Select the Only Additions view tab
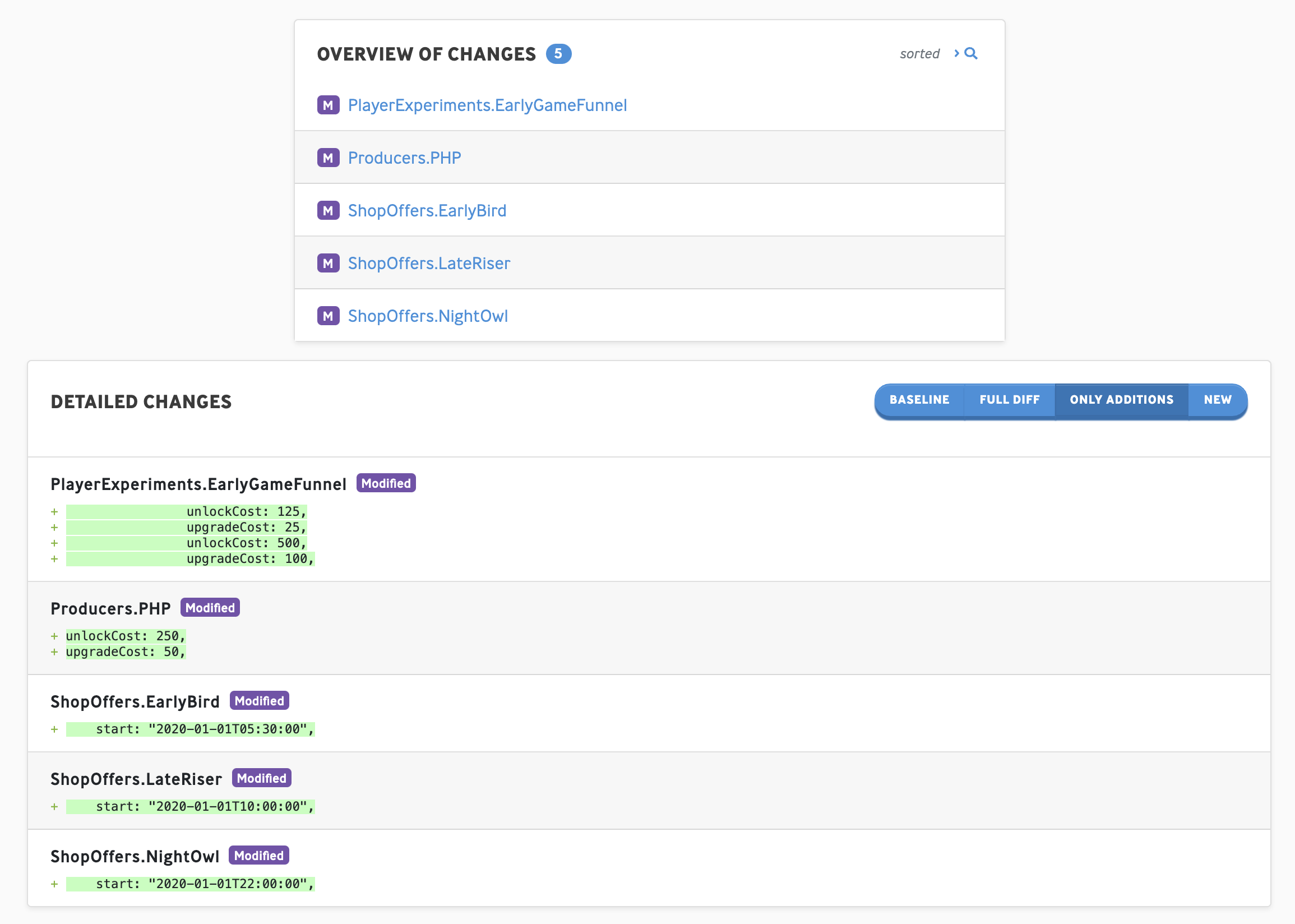The image size is (1295, 924). coord(1121,400)
